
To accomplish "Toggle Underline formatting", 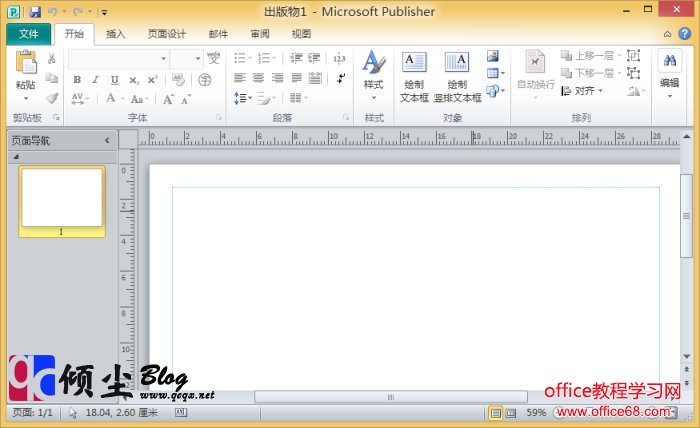I will click(x=114, y=80).
